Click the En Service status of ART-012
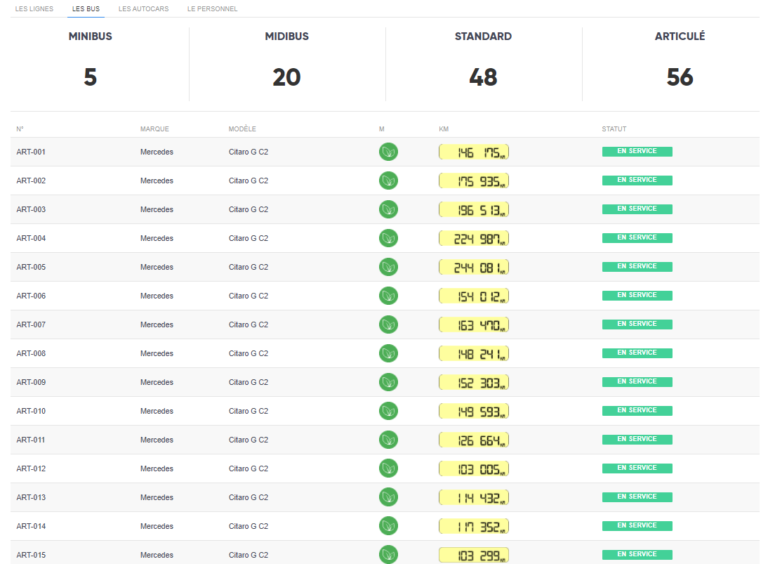The width and height of the screenshot is (768, 564). 636,468
